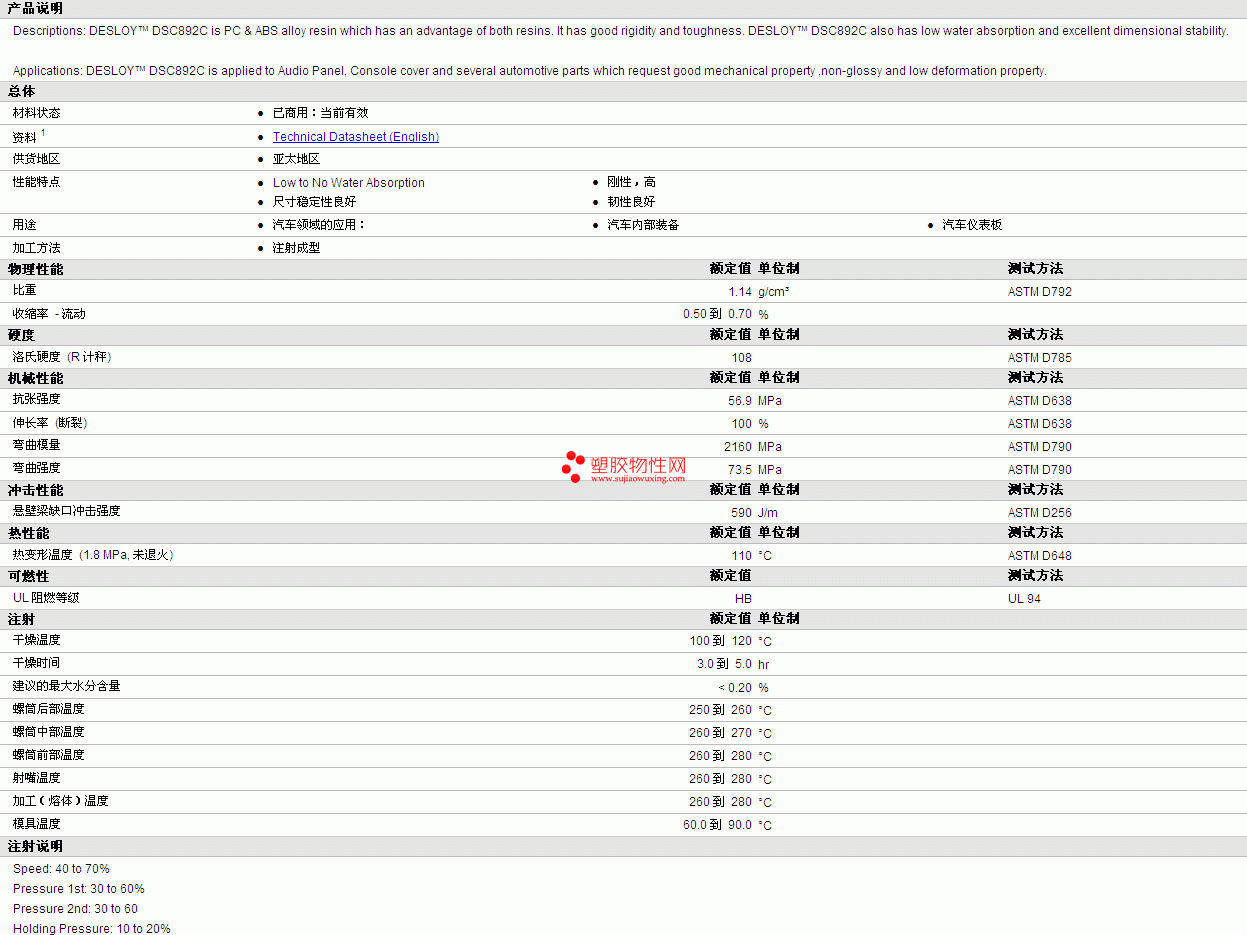Viewport: 1247px width, 935px height.
Task: Click the ASTM D792 test method
Action: pyautogui.click(x=1040, y=292)
